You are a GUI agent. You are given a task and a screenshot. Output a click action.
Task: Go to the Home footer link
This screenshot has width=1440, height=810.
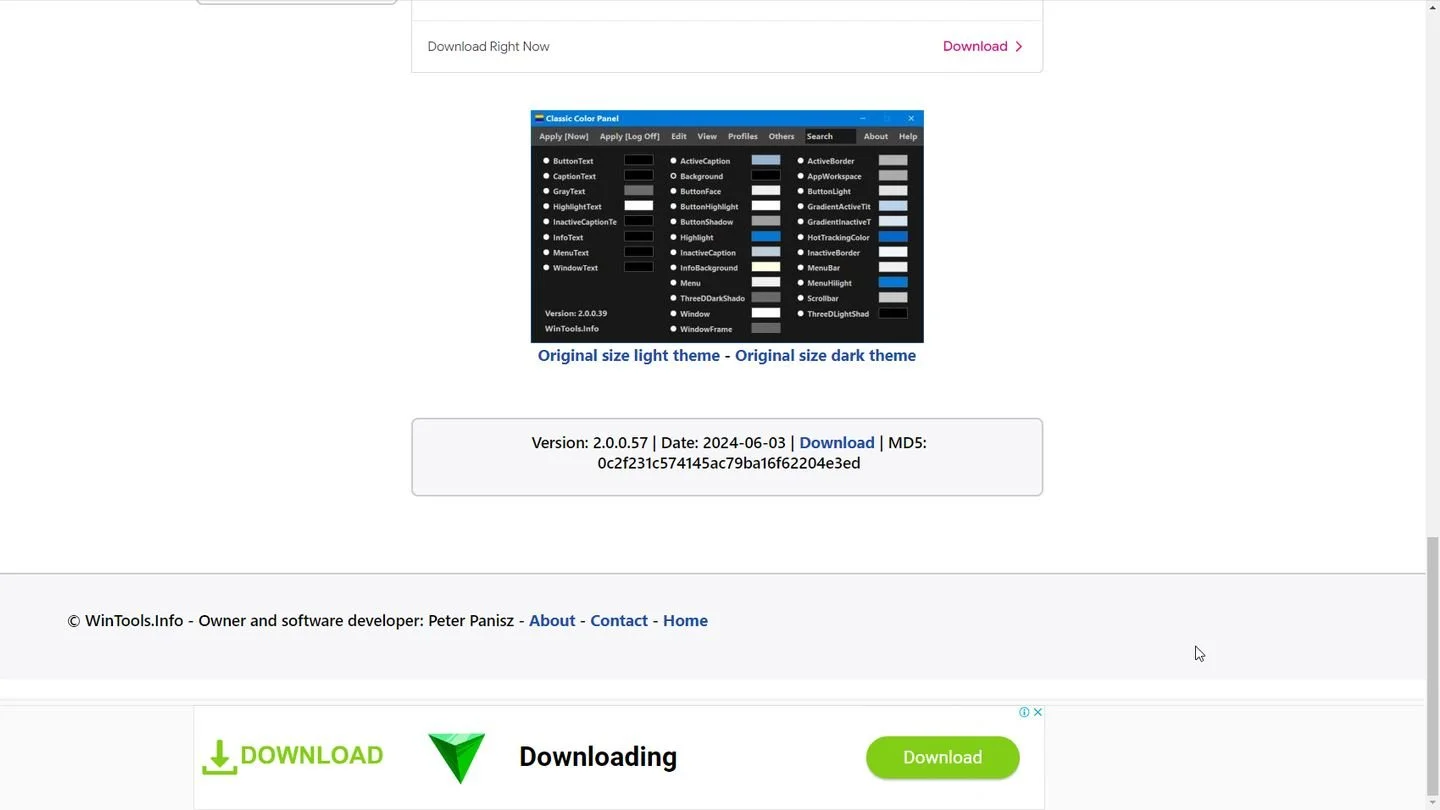[685, 620]
